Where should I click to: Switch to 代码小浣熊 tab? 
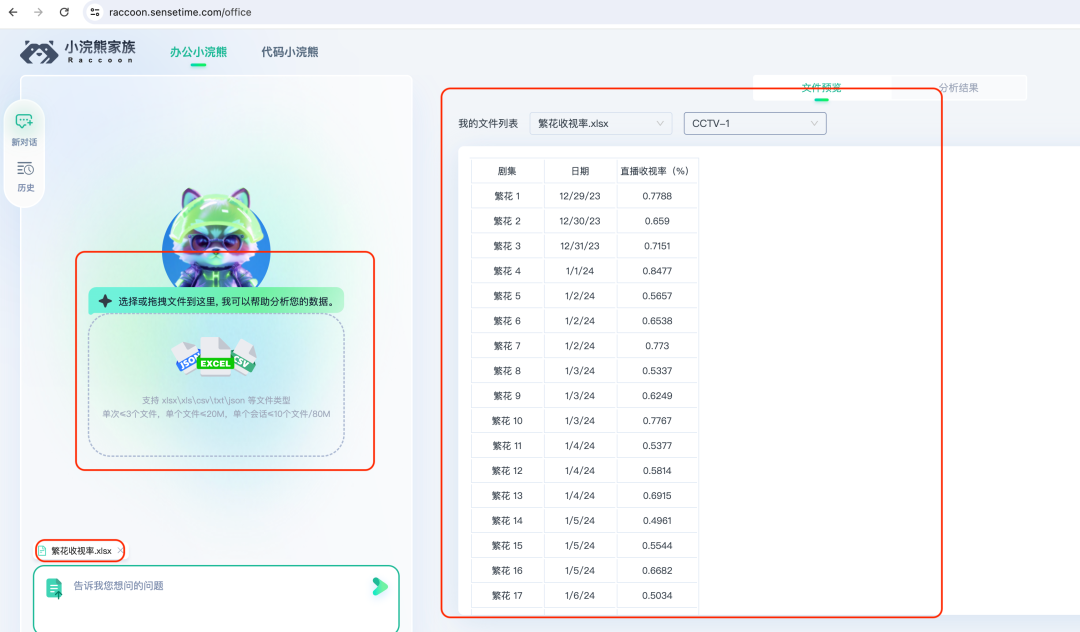(290, 52)
